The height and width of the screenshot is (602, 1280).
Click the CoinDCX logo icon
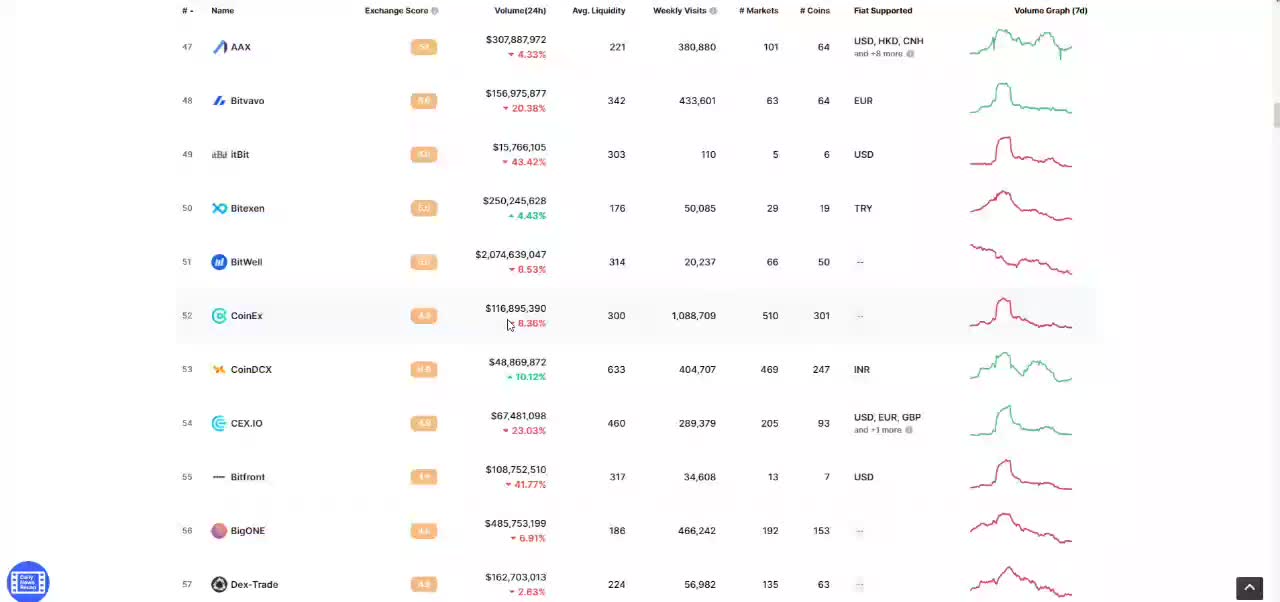click(x=219, y=369)
